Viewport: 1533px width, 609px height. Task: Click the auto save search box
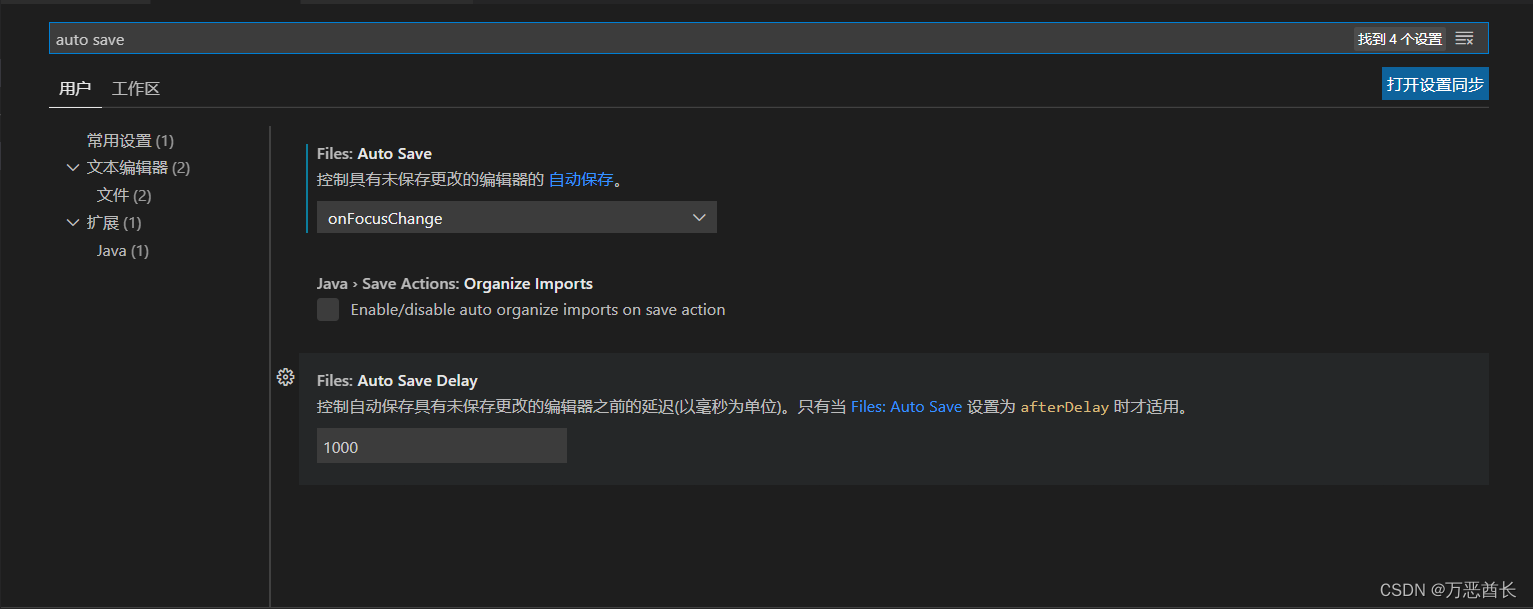(400, 39)
